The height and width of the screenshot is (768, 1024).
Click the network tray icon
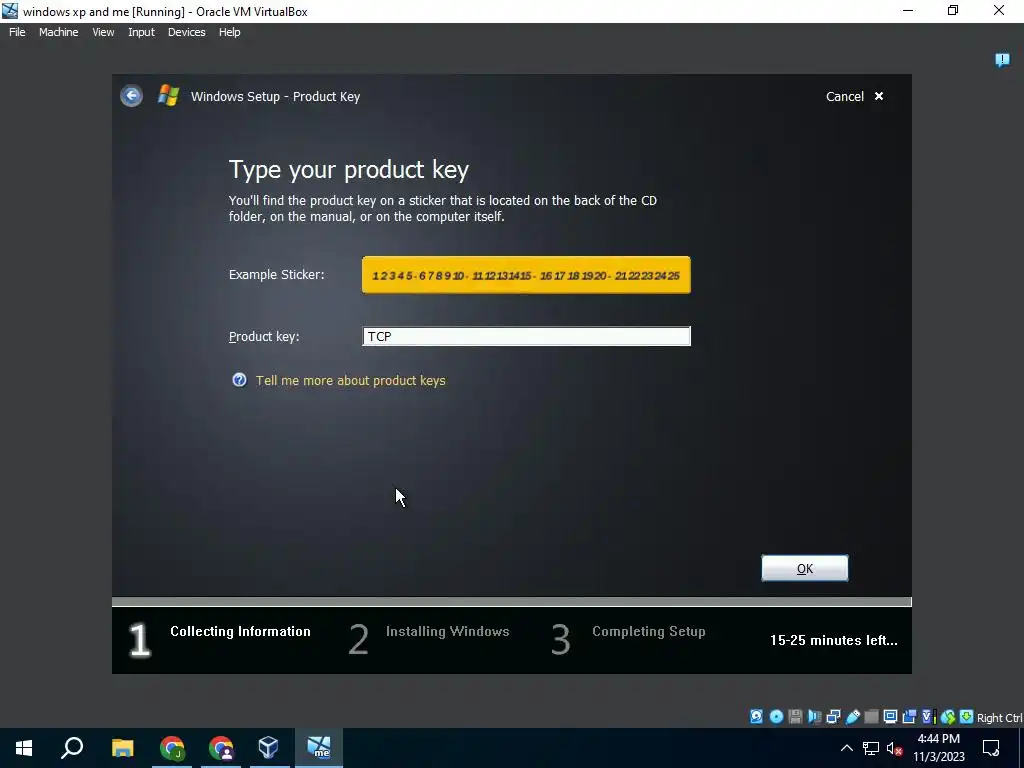[871, 748]
